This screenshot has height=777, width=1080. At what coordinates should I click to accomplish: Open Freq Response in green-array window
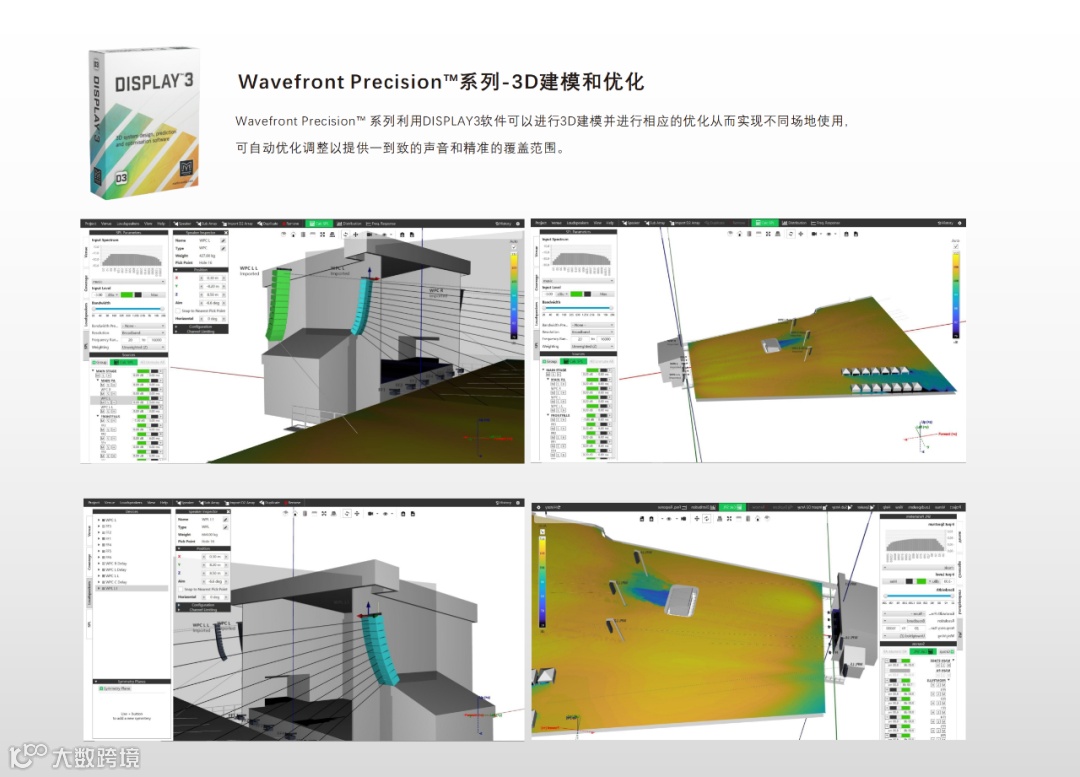[381, 224]
